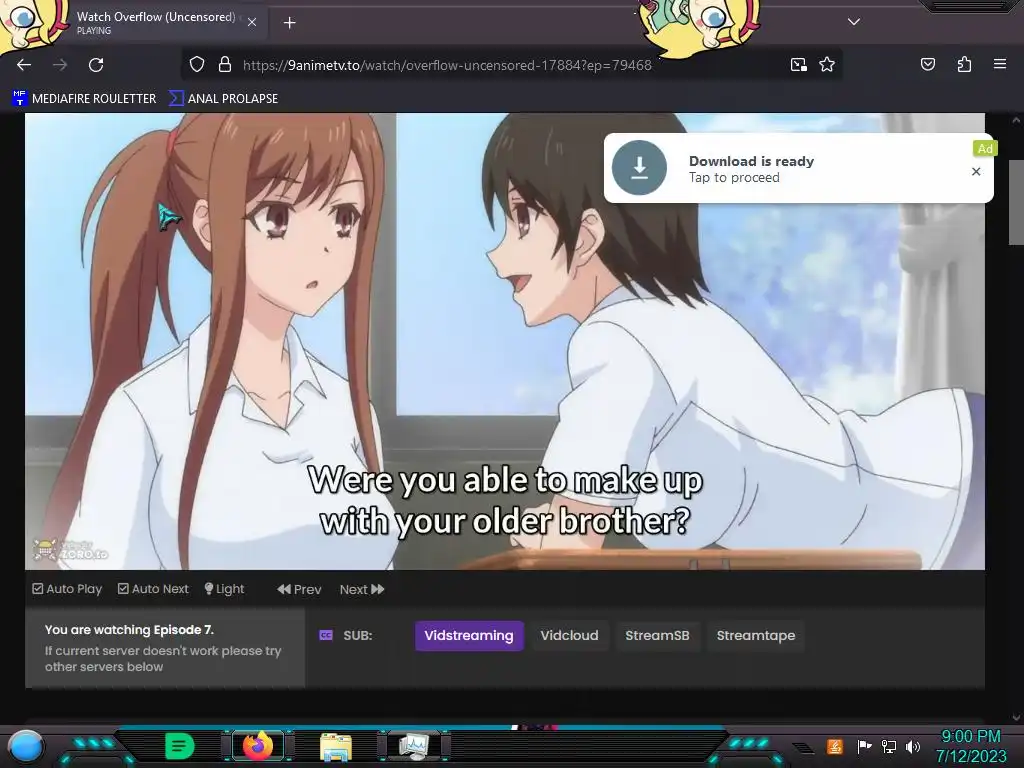Skip to the Next episode
This screenshot has height=768, width=1024.
(362, 589)
